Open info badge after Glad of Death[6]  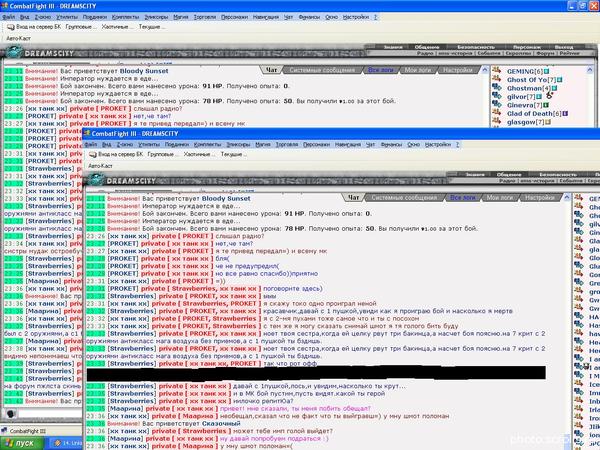click(565, 114)
